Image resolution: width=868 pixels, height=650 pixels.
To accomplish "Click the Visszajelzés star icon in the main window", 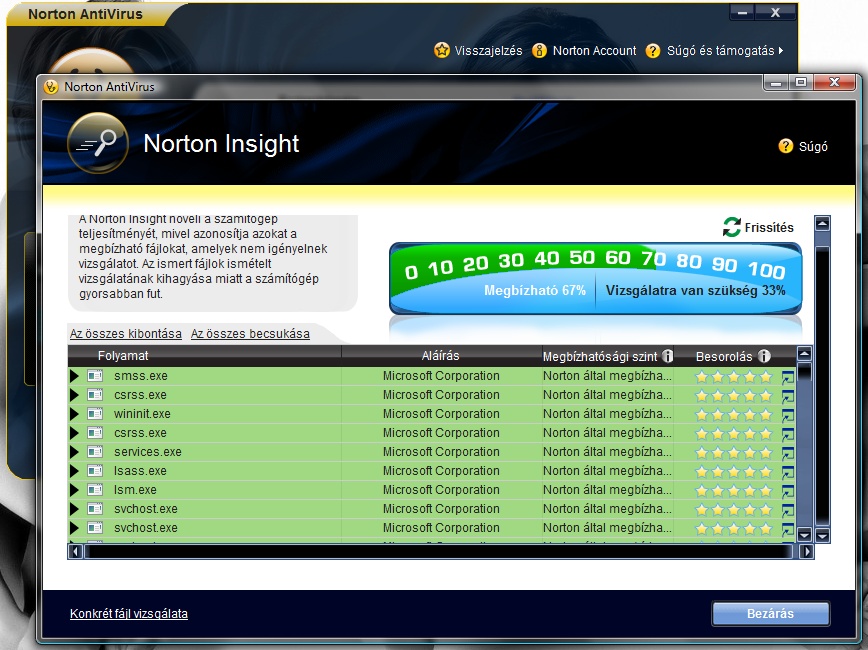I will [442, 50].
